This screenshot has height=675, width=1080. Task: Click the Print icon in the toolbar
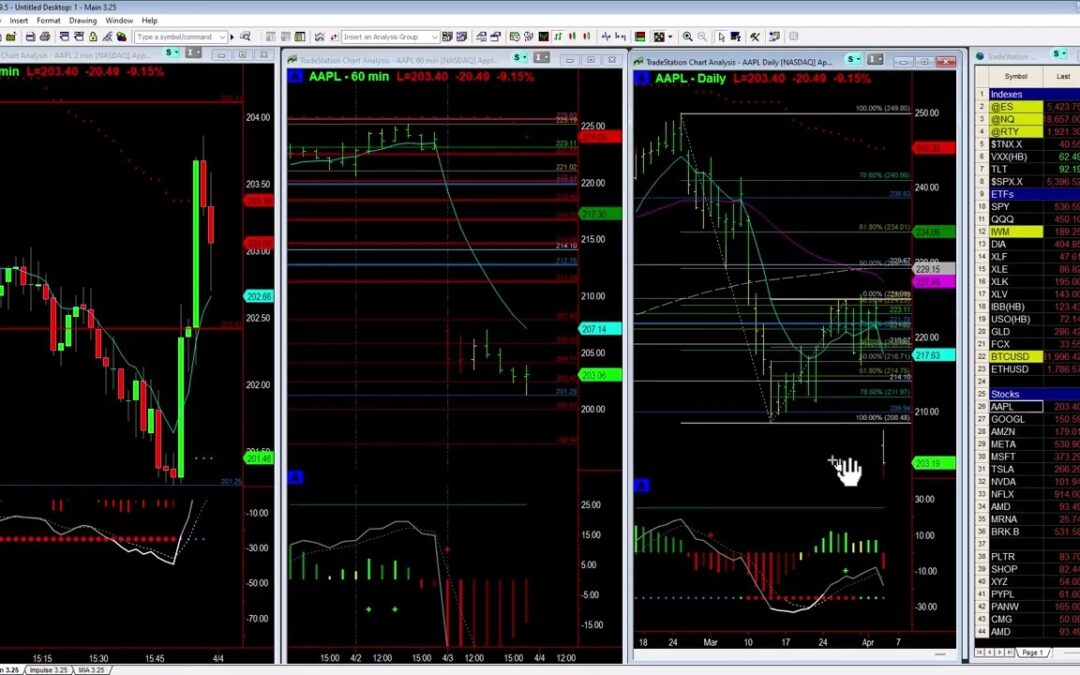[44, 38]
